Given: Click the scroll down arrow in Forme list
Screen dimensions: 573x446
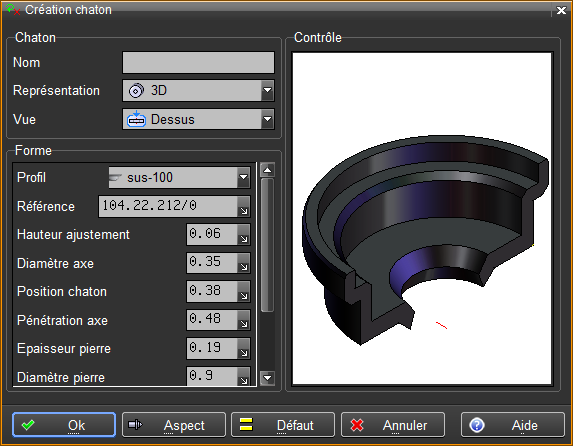Looking at the screenshot, I should (x=267, y=378).
